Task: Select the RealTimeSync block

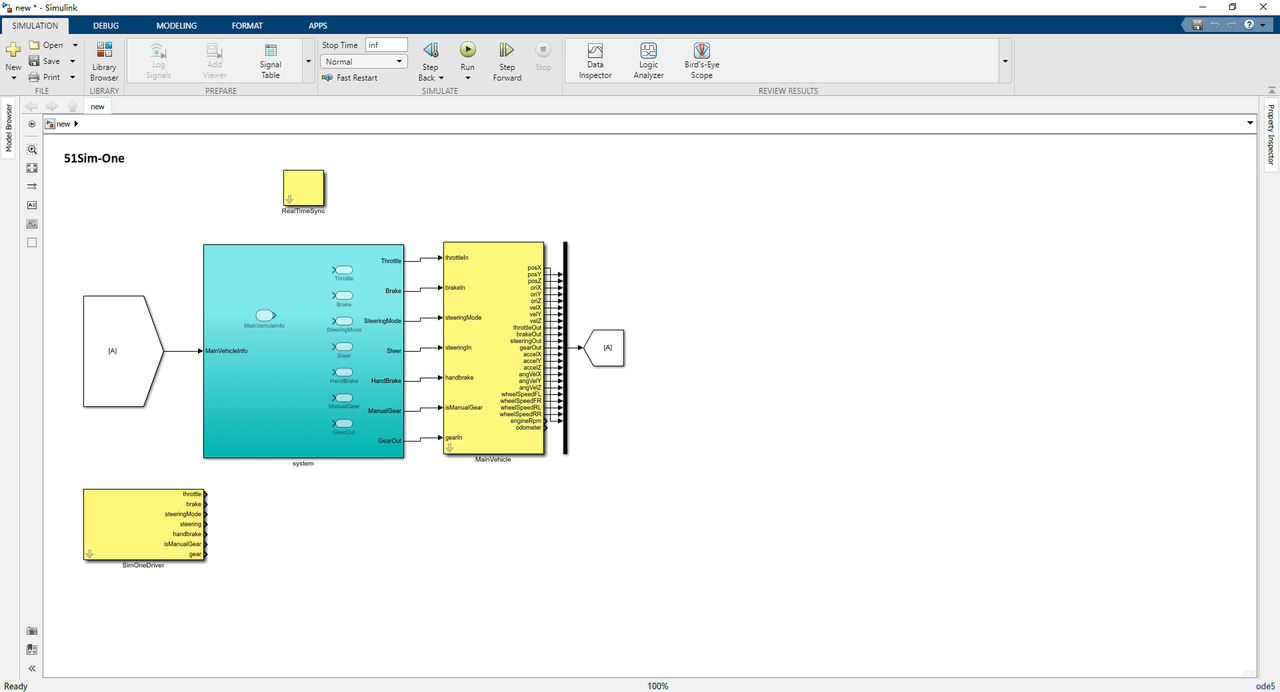Action: pyautogui.click(x=304, y=188)
